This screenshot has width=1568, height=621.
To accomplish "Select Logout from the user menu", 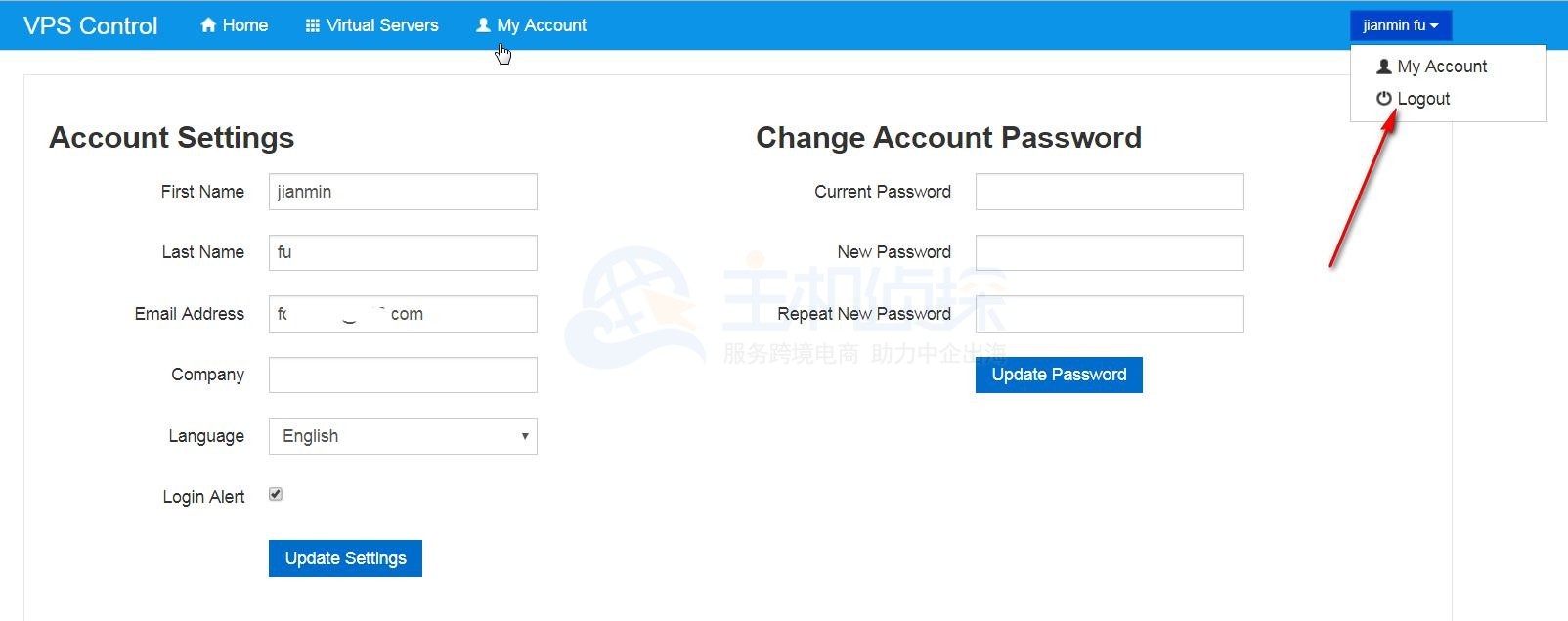I will tap(1423, 99).
